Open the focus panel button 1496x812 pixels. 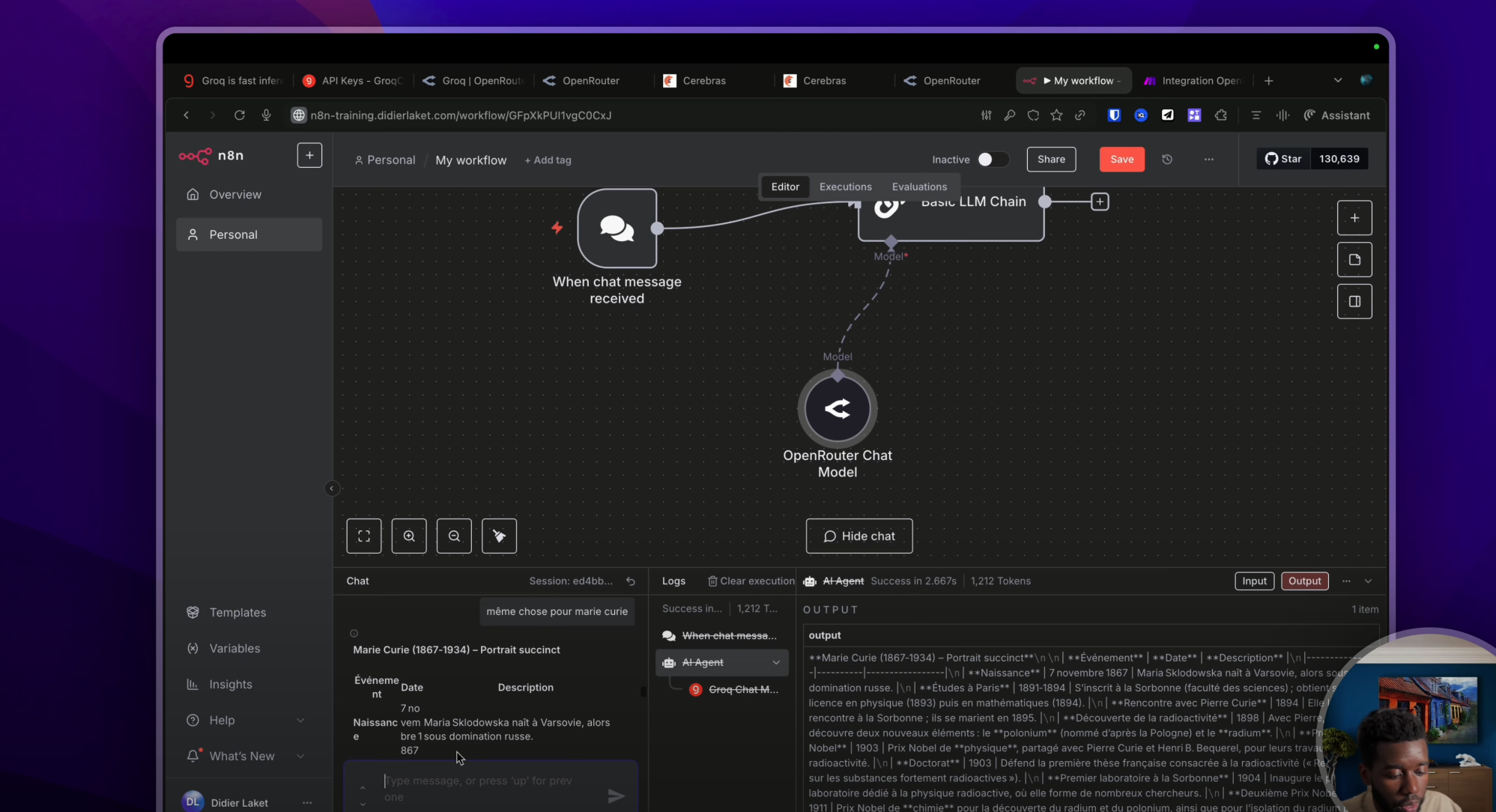[1354, 301]
